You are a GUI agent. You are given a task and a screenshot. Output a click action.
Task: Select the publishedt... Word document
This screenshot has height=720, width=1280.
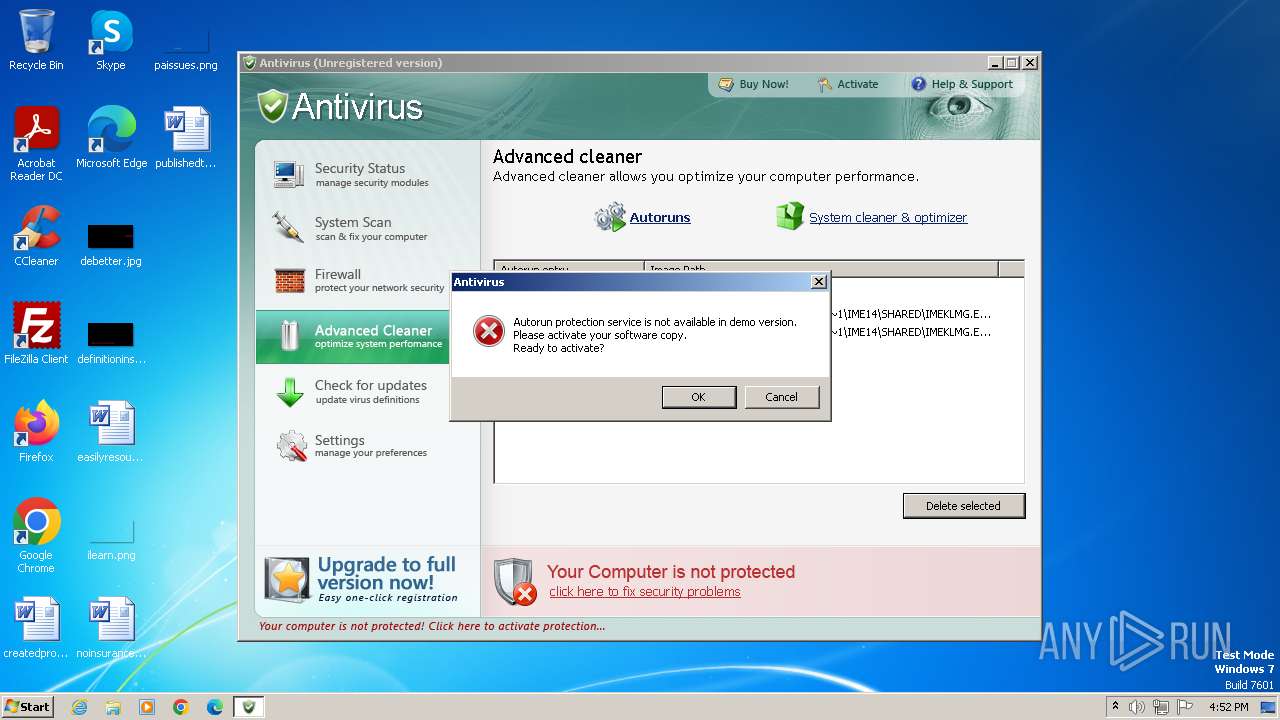pos(186,137)
